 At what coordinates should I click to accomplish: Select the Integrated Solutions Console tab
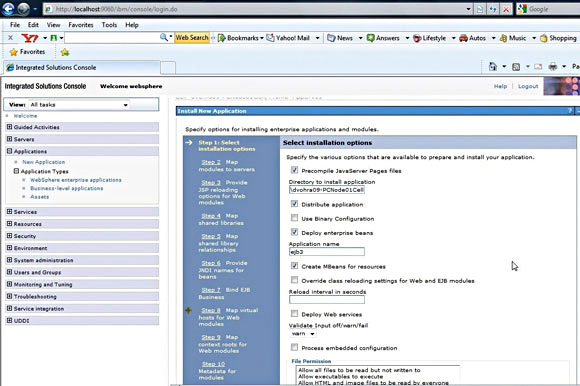(82, 68)
